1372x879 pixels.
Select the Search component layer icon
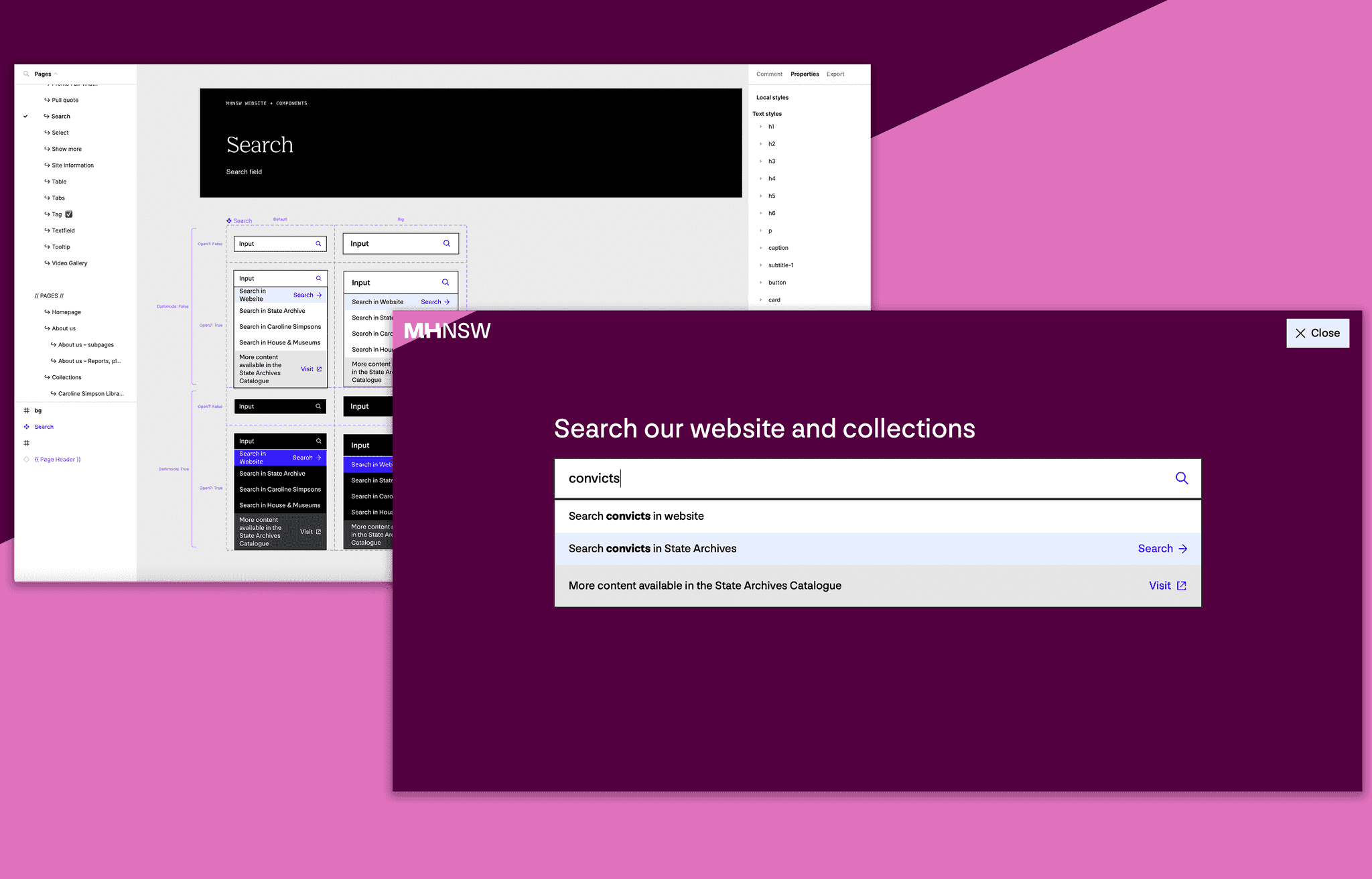click(27, 427)
